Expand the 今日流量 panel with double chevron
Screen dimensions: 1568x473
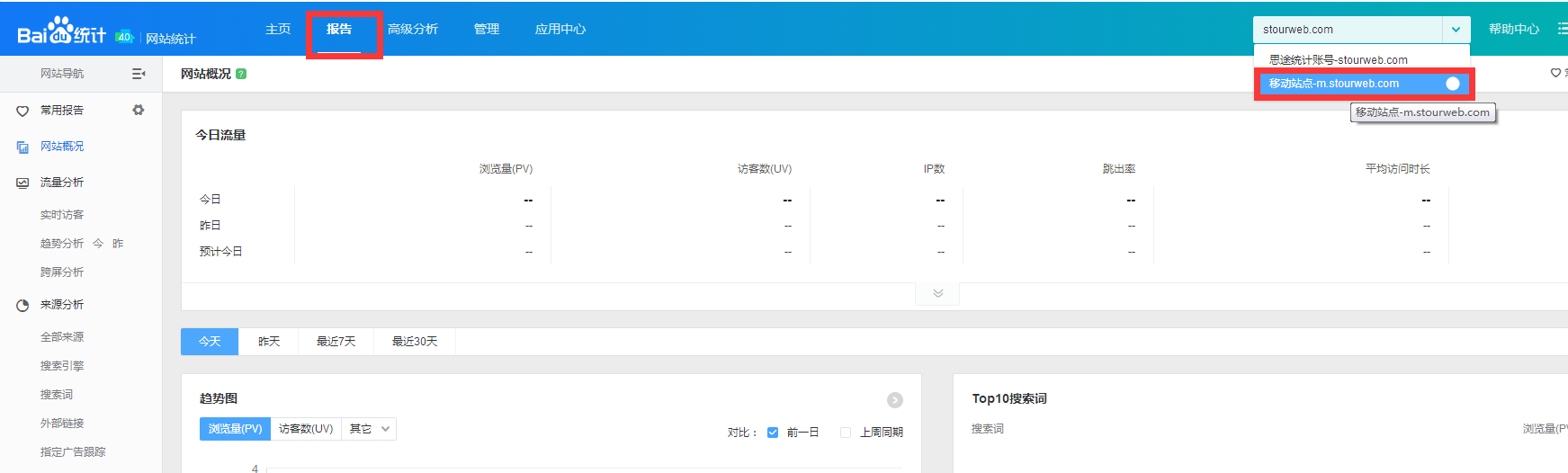pos(937,293)
